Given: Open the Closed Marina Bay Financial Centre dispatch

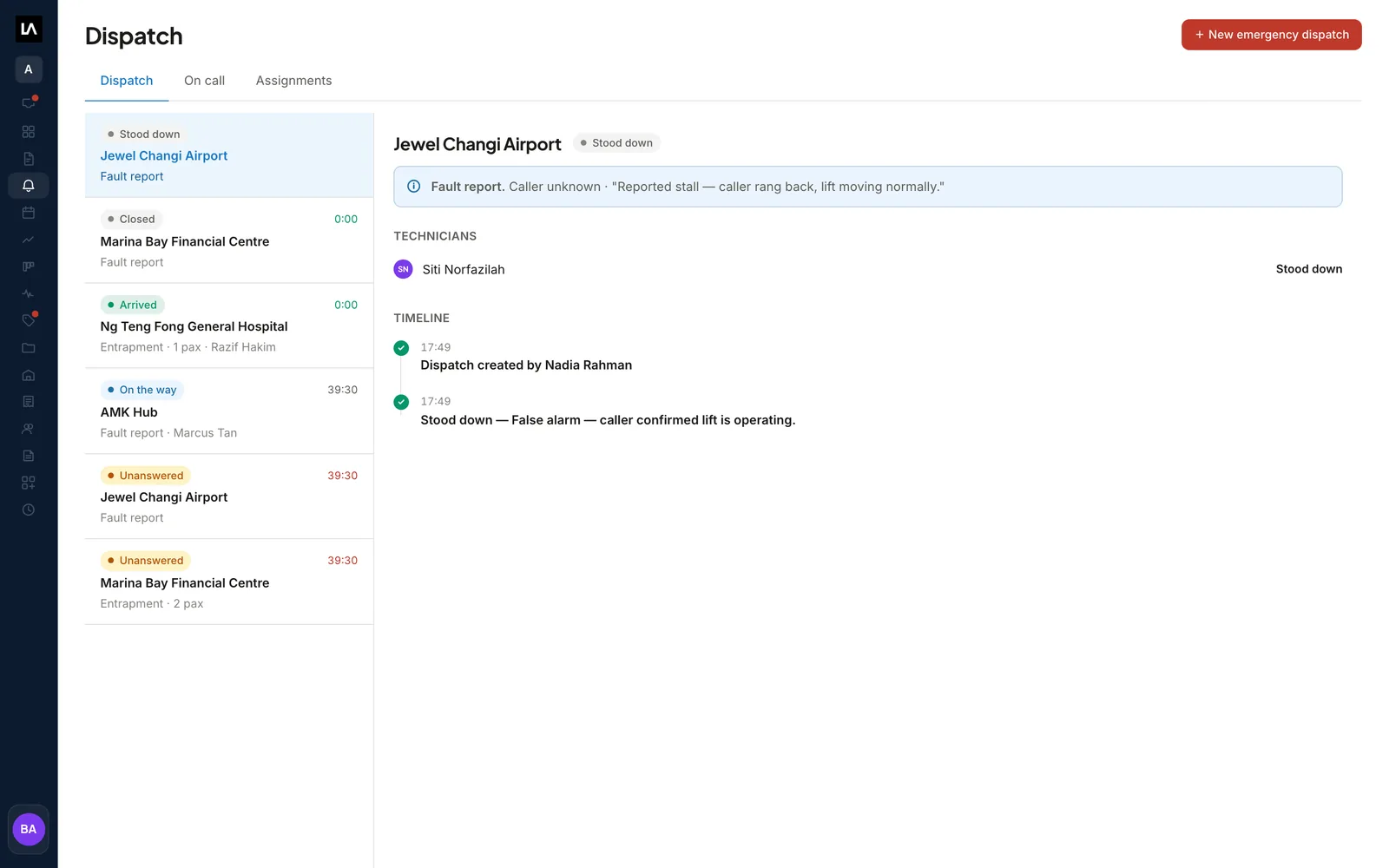Looking at the screenshot, I should point(229,240).
